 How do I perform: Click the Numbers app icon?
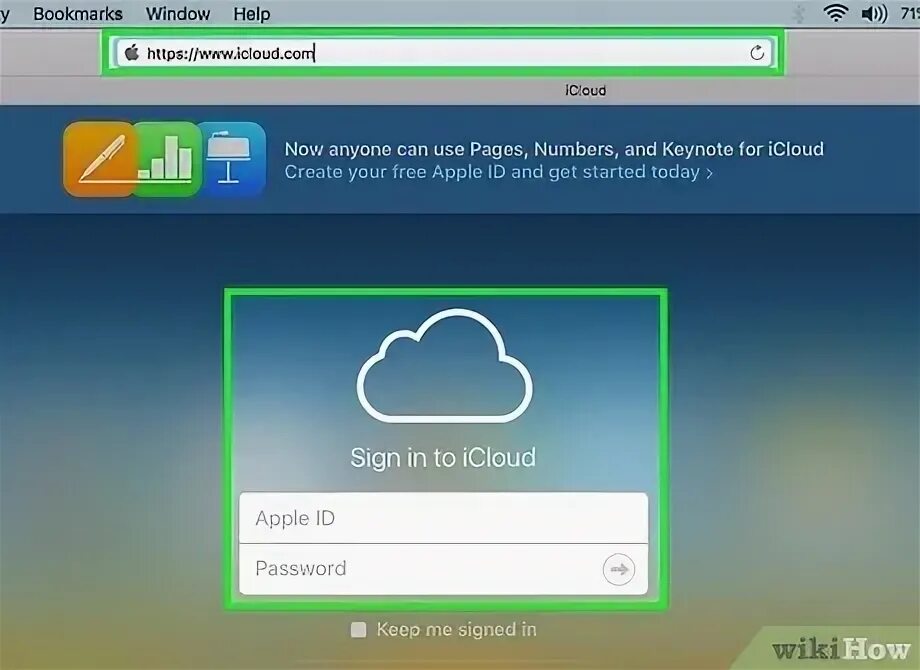[168, 159]
